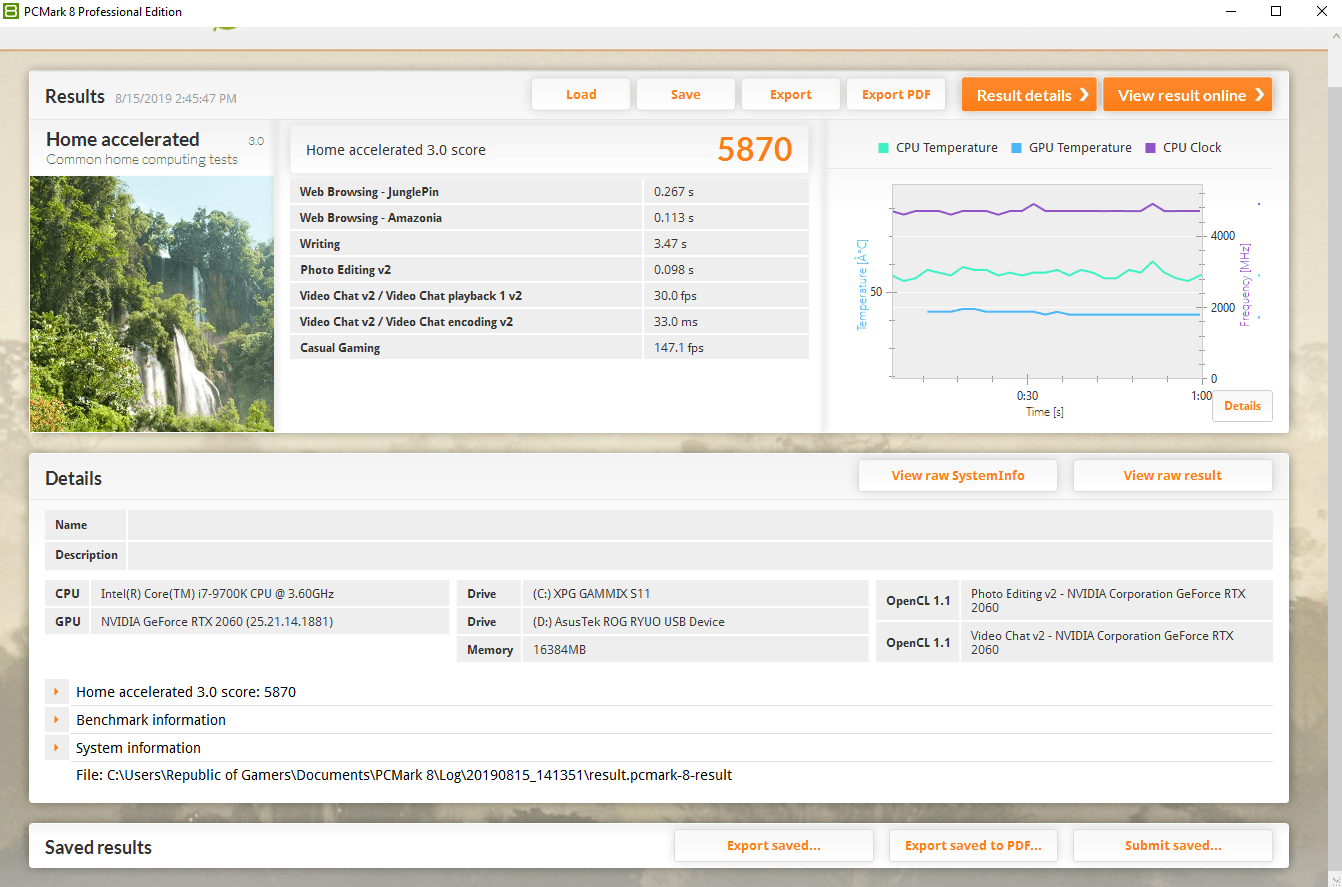Click the Description input field
The image size is (1342, 887).
pos(699,555)
